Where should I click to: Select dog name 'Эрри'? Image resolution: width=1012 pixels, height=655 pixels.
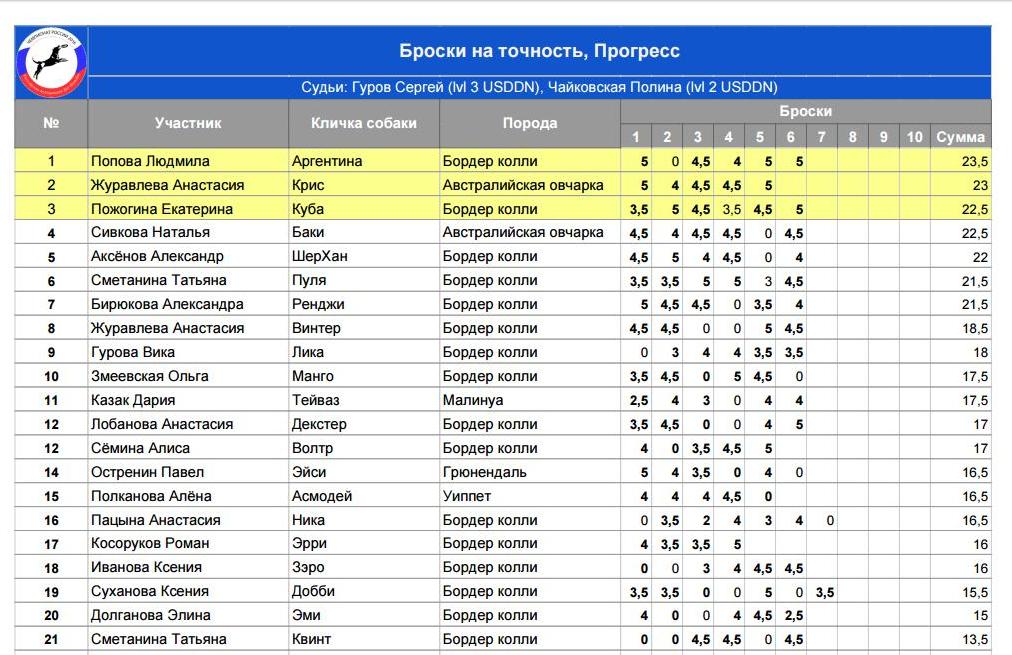pos(309,543)
